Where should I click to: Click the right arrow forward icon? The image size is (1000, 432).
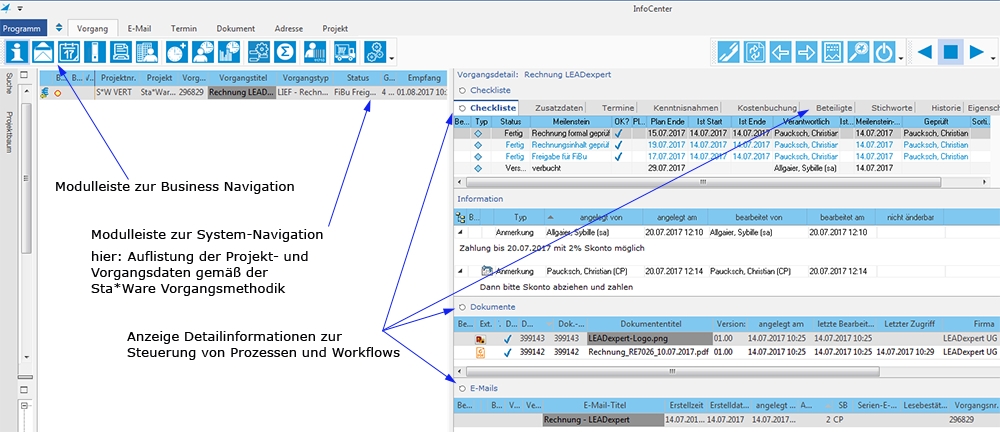pyautogui.click(x=806, y=52)
